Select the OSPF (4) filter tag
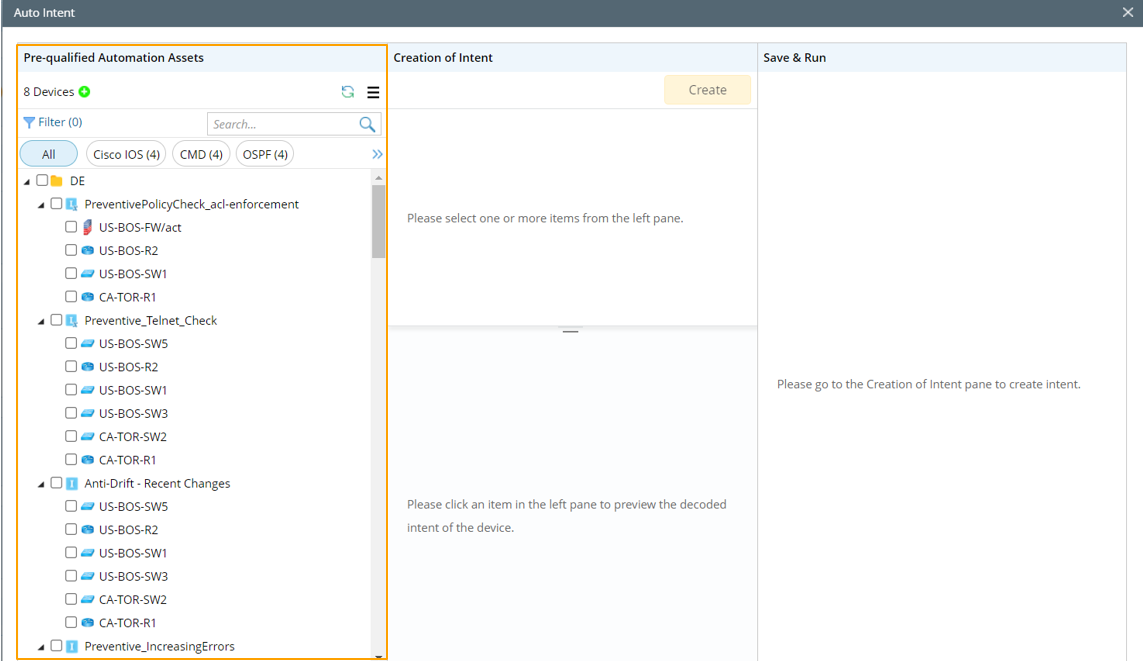The width and height of the screenshot is (1143, 661). [x=265, y=154]
